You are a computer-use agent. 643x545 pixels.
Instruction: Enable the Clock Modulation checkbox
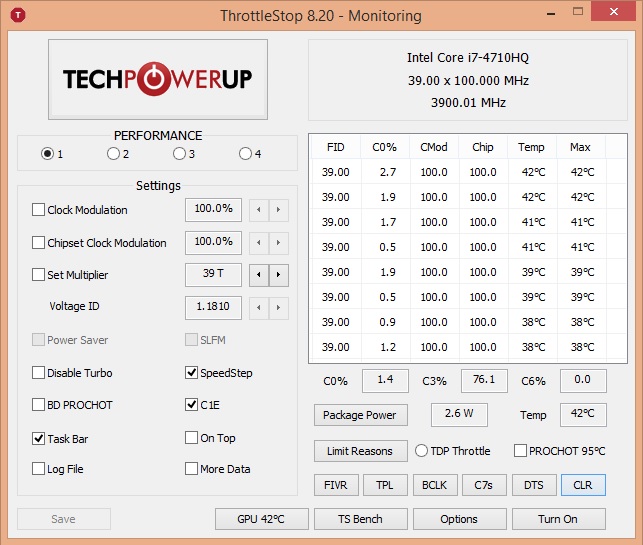39,210
